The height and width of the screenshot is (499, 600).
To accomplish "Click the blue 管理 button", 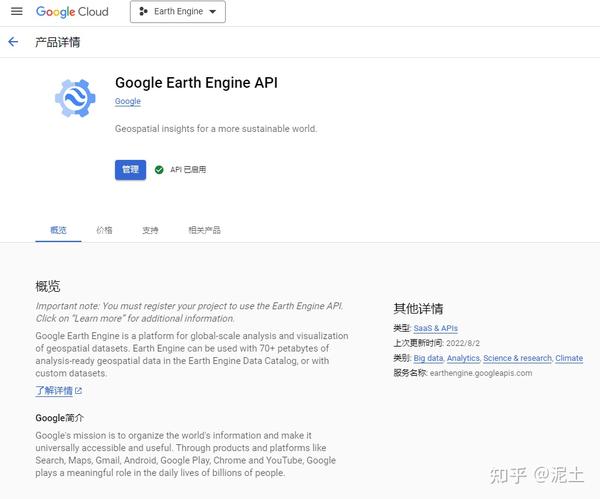I will click(x=131, y=170).
